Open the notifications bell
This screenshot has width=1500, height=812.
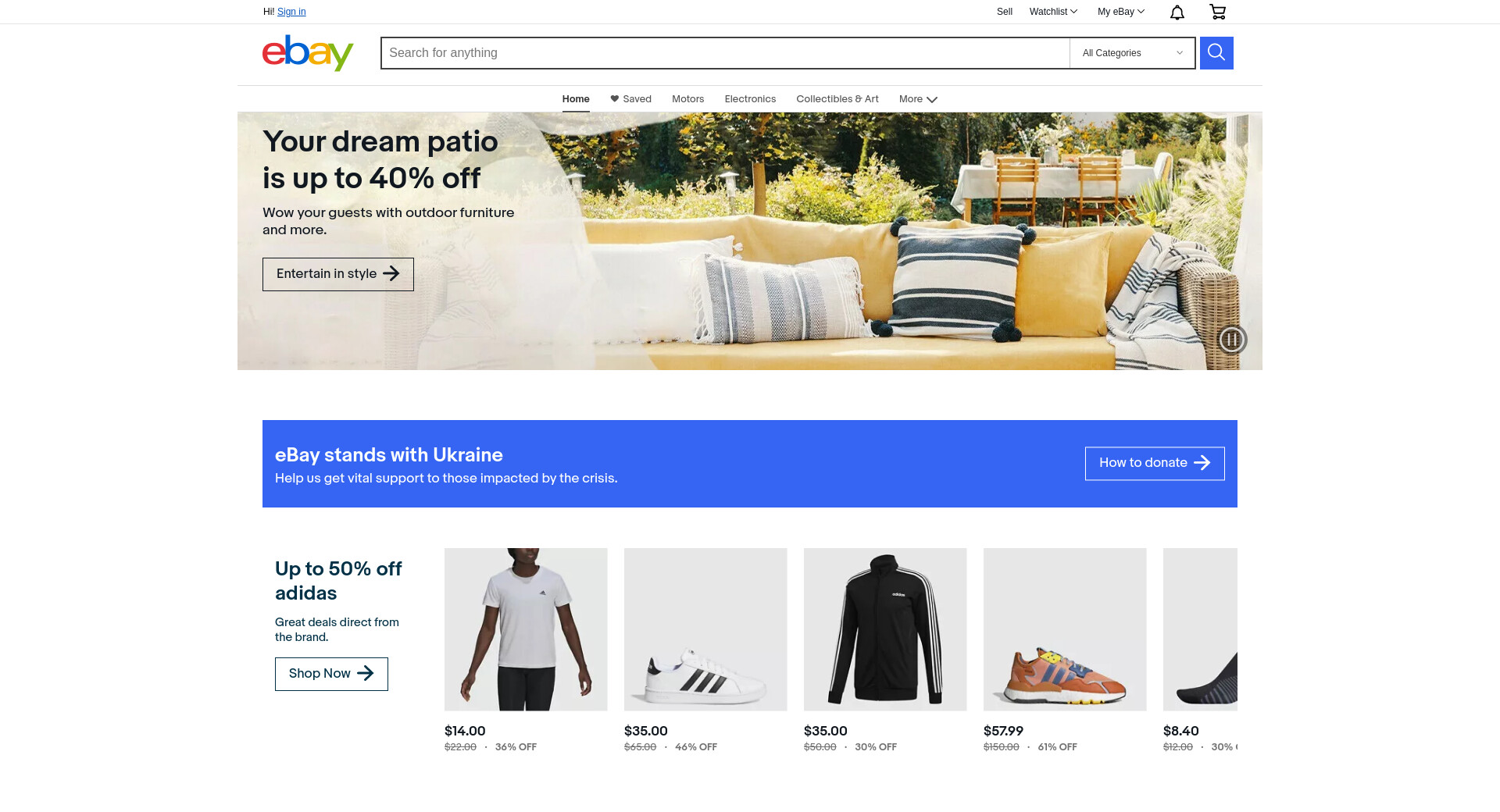(x=1177, y=12)
